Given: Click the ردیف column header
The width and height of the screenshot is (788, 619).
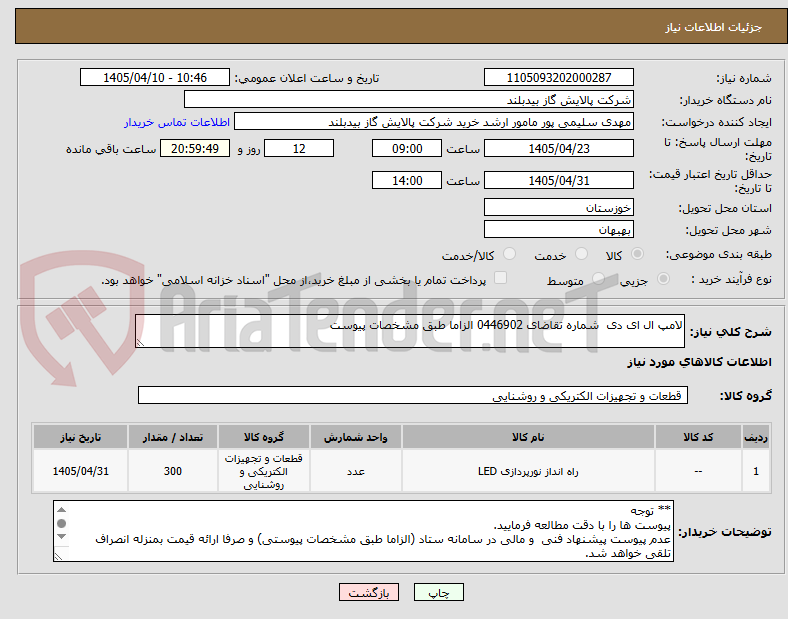Looking at the screenshot, I should click(756, 437).
